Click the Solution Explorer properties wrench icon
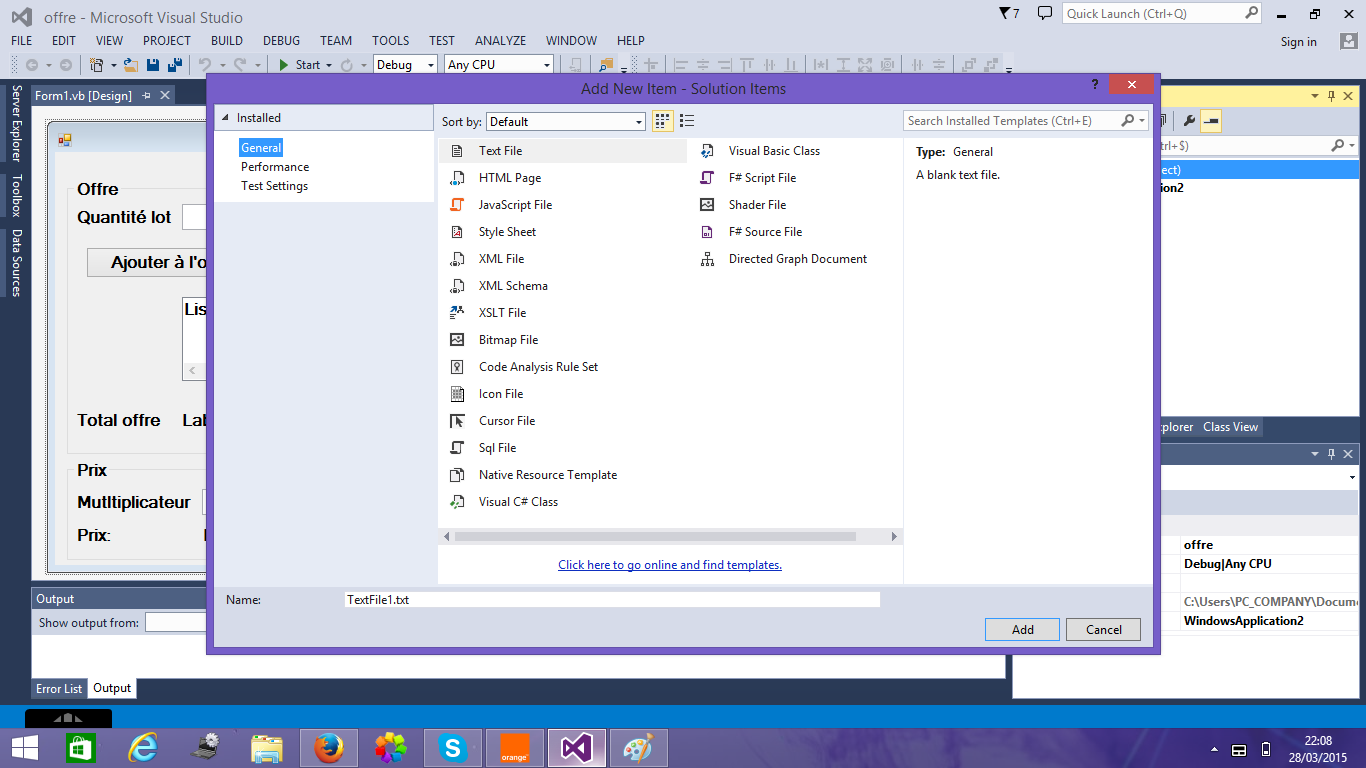The image size is (1366, 768). (1189, 121)
